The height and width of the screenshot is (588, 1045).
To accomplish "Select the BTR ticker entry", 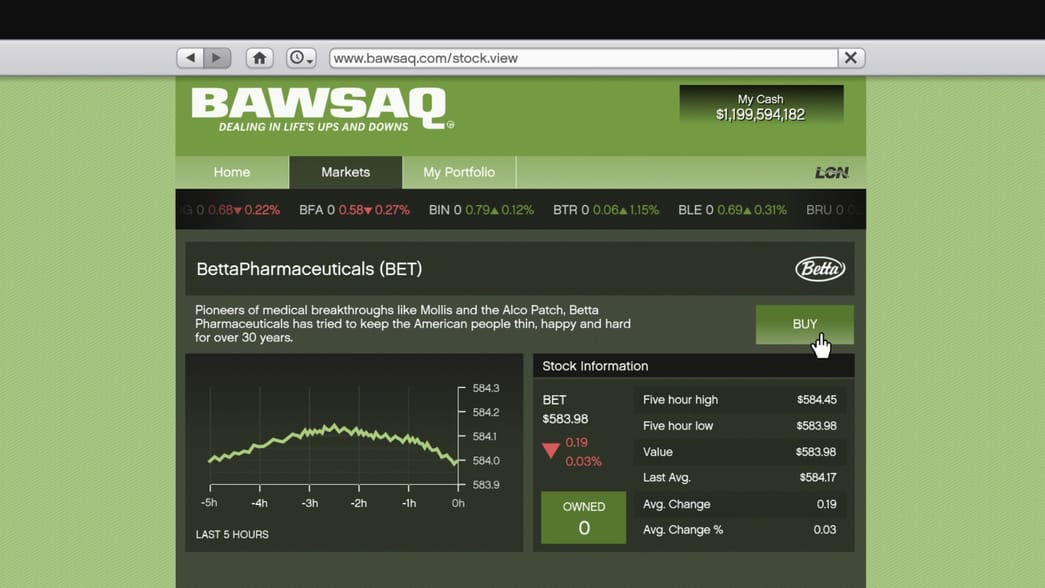I will 606,210.
